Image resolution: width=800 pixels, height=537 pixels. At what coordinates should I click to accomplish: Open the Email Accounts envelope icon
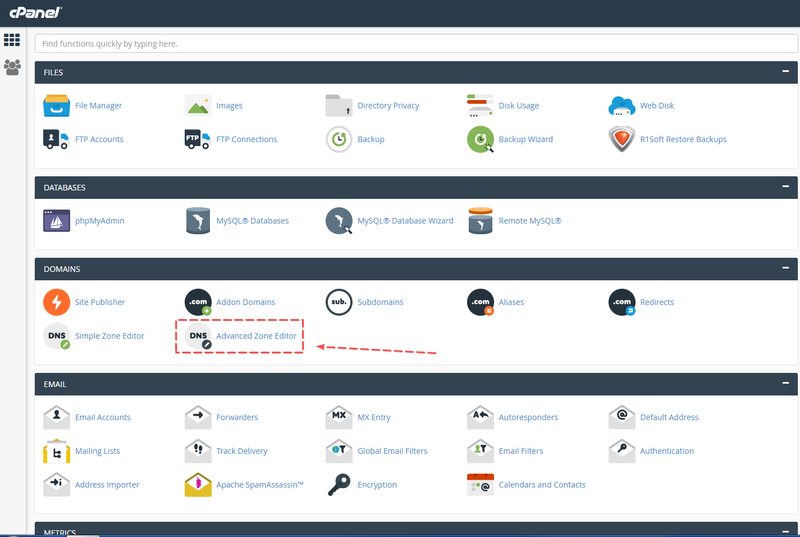click(57, 417)
